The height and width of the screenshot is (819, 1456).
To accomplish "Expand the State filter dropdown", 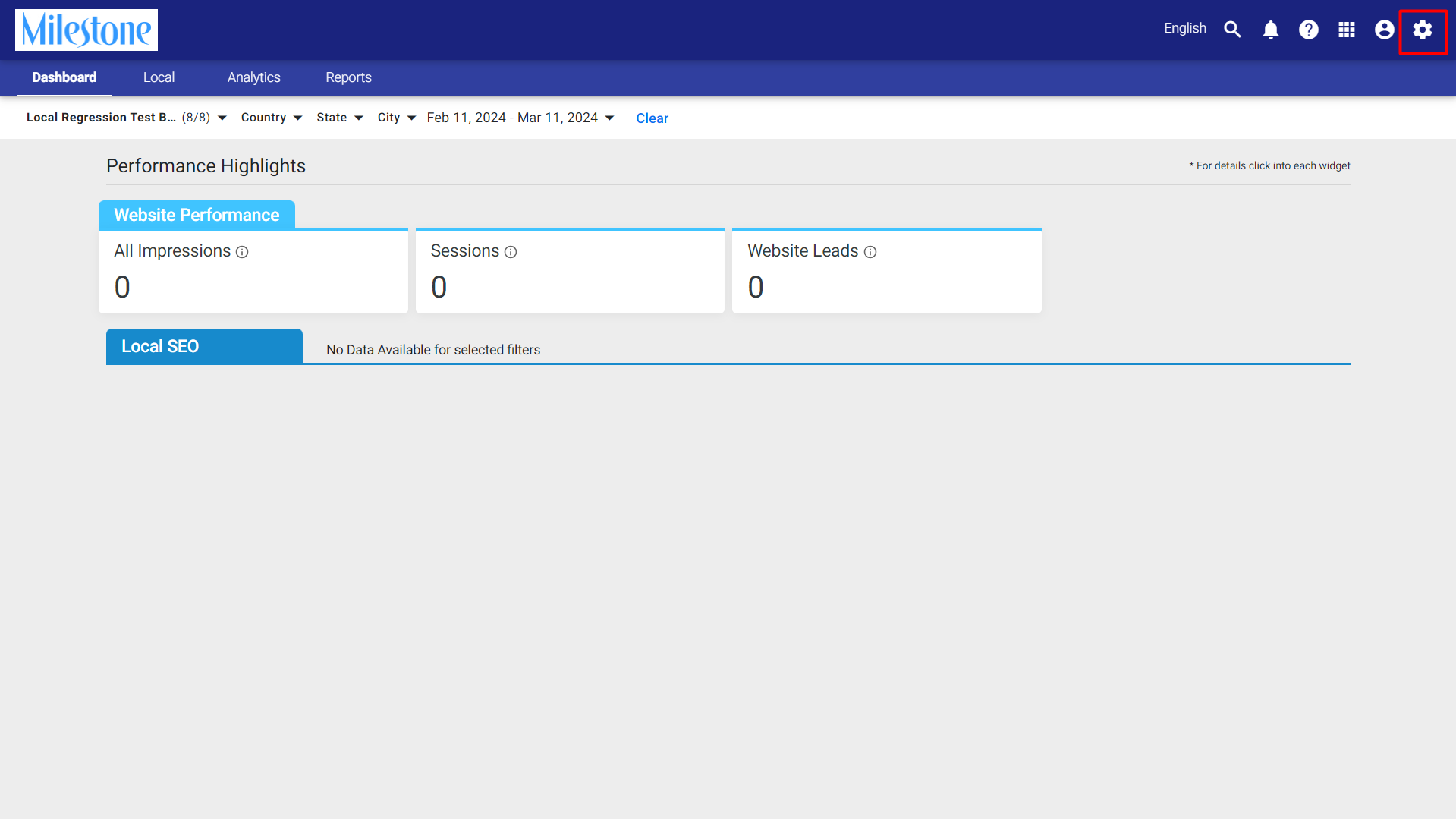I will [x=340, y=118].
